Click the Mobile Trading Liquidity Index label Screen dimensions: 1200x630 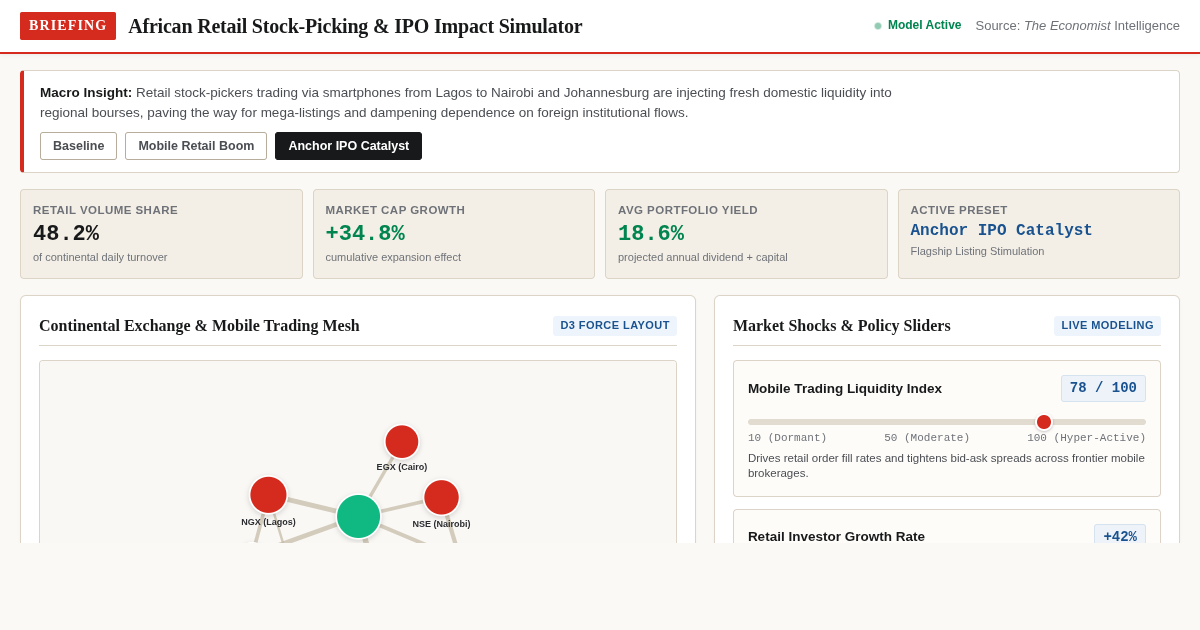(x=845, y=388)
